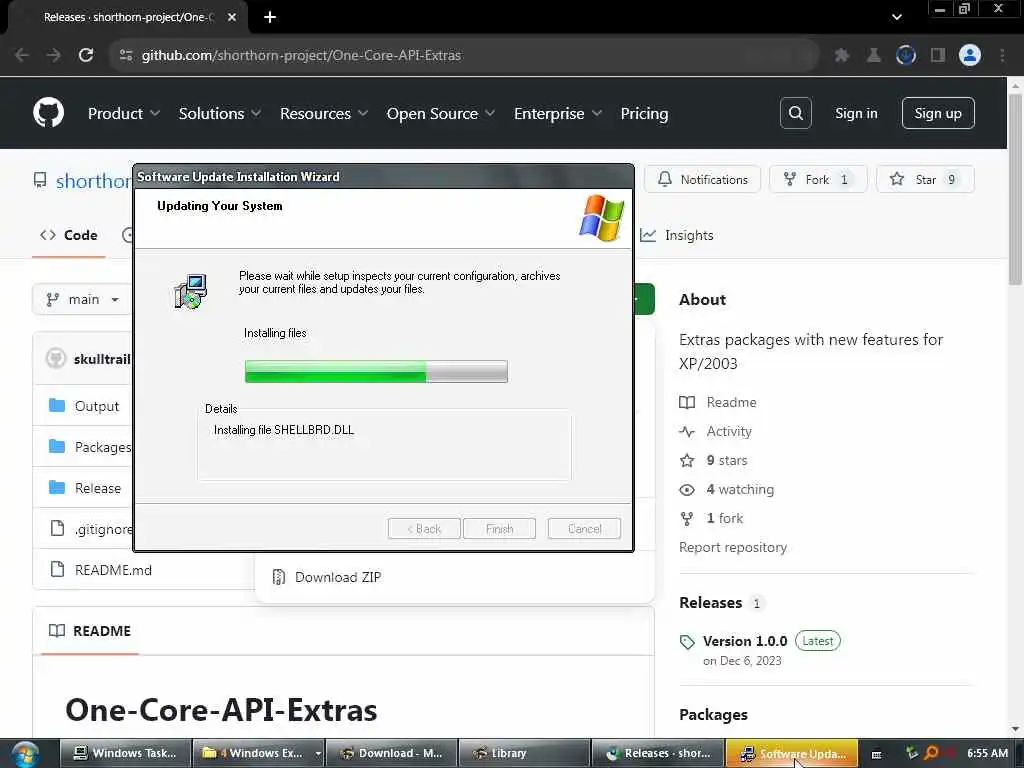Click the Windows Start orb
The width and height of the screenshot is (1024, 768).
25,754
